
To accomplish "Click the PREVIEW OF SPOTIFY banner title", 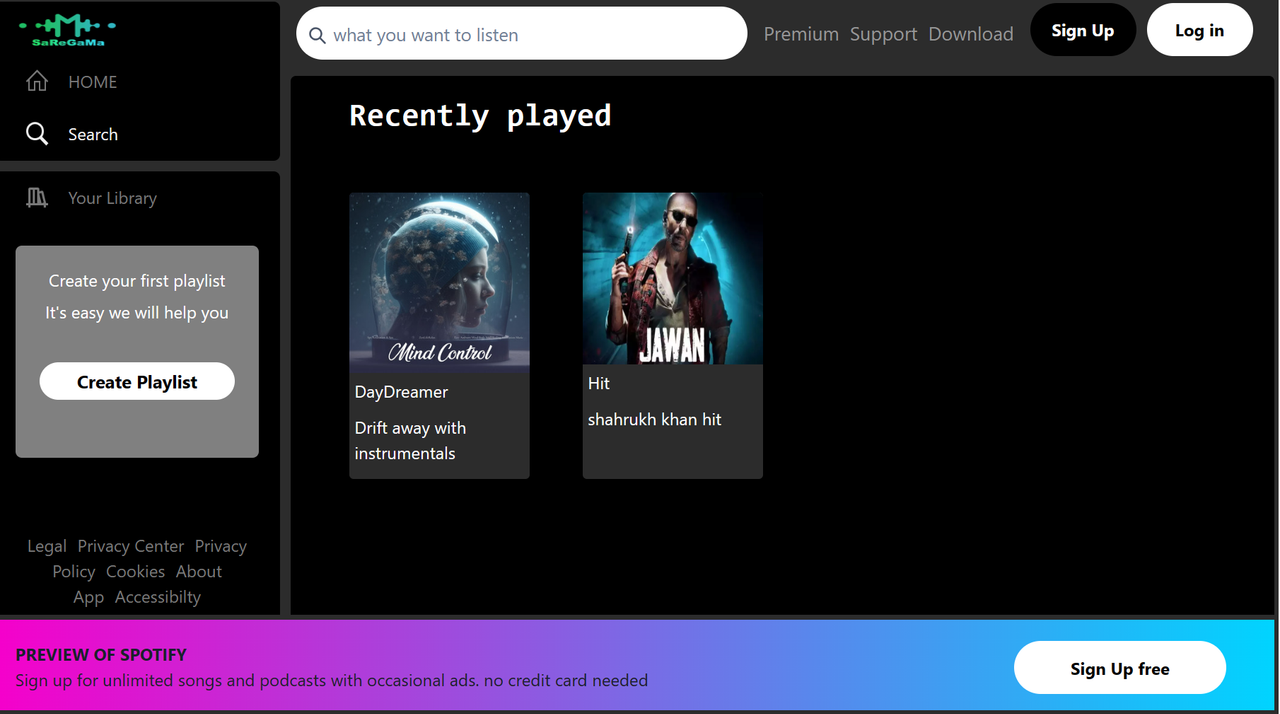I will (x=101, y=655).
